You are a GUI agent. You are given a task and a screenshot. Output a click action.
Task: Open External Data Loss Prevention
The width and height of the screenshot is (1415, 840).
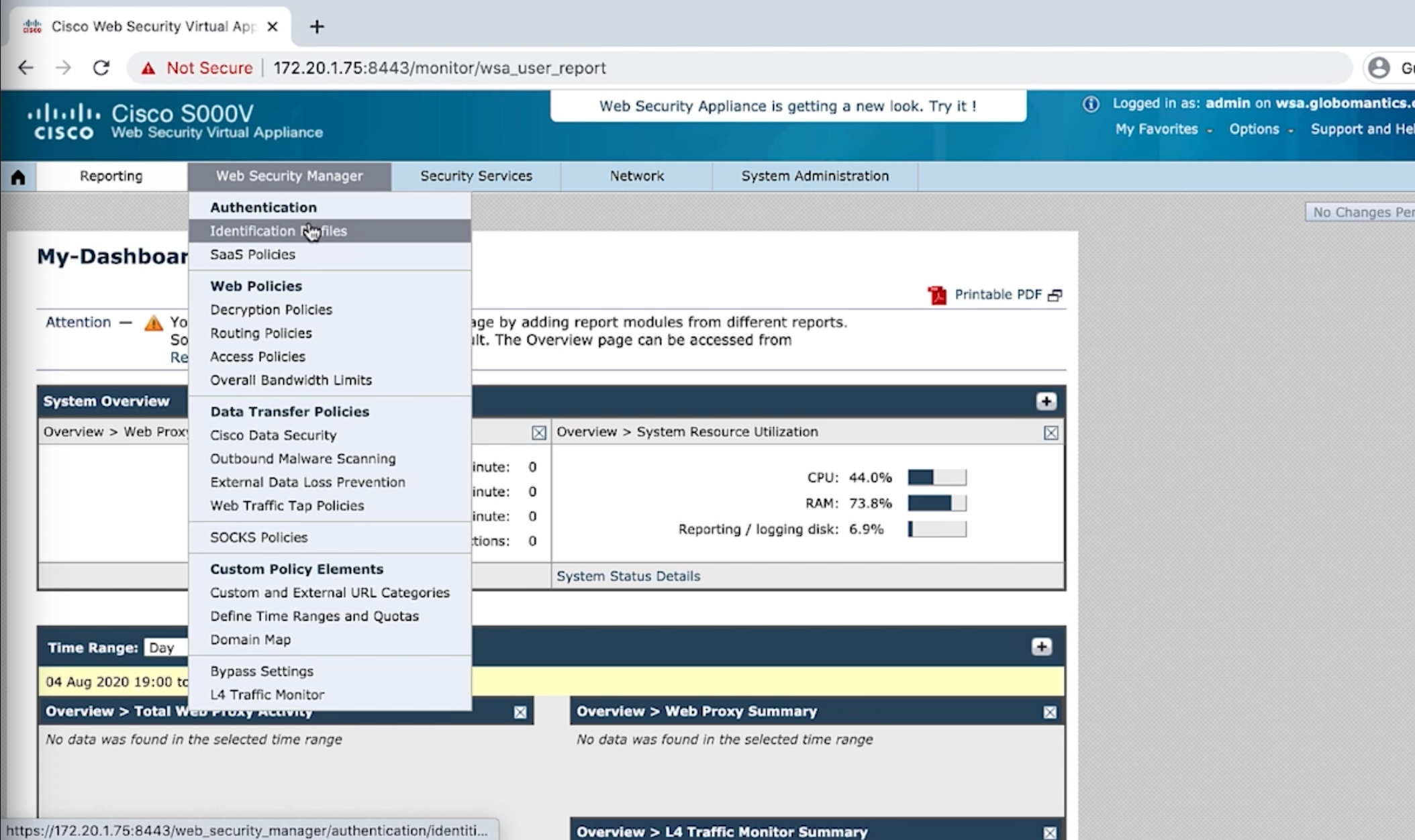point(330,482)
